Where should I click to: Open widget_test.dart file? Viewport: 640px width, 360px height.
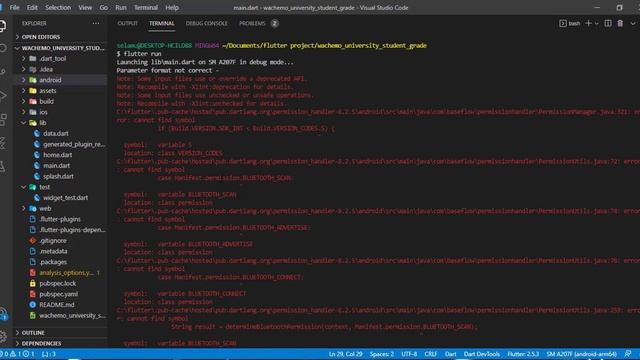pyautogui.click(x=65, y=198)
